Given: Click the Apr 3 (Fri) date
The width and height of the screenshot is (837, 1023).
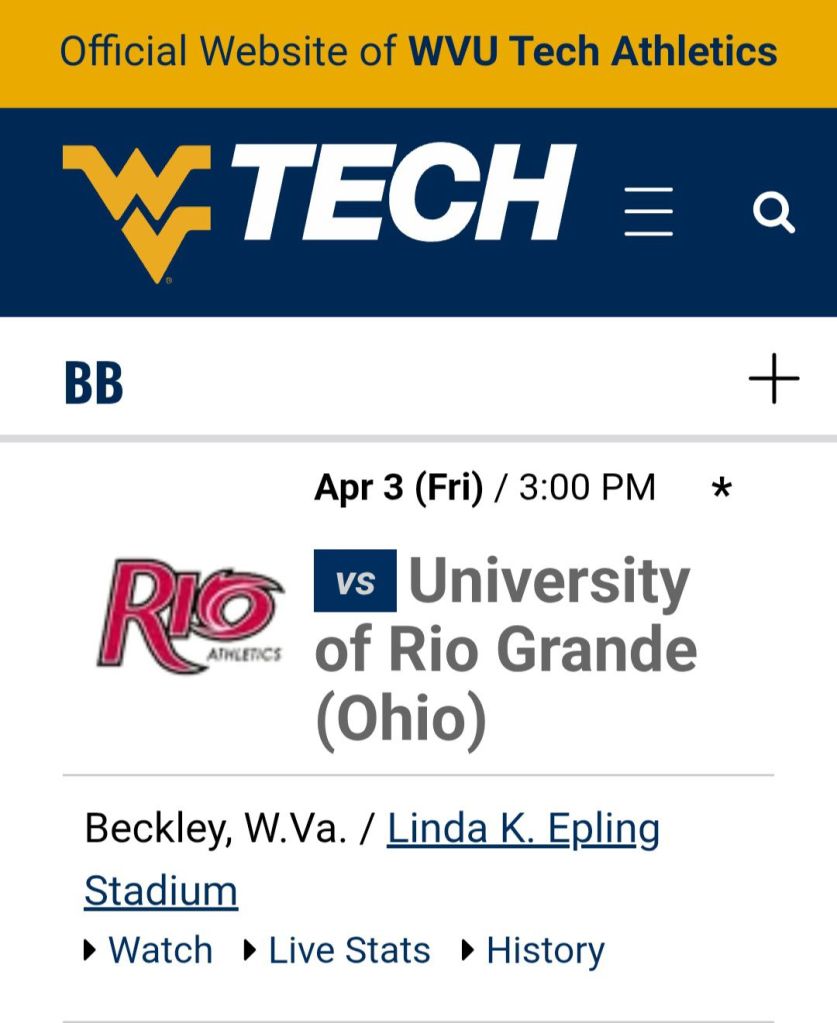Looking at the screenshot, I should coord(398,488).
